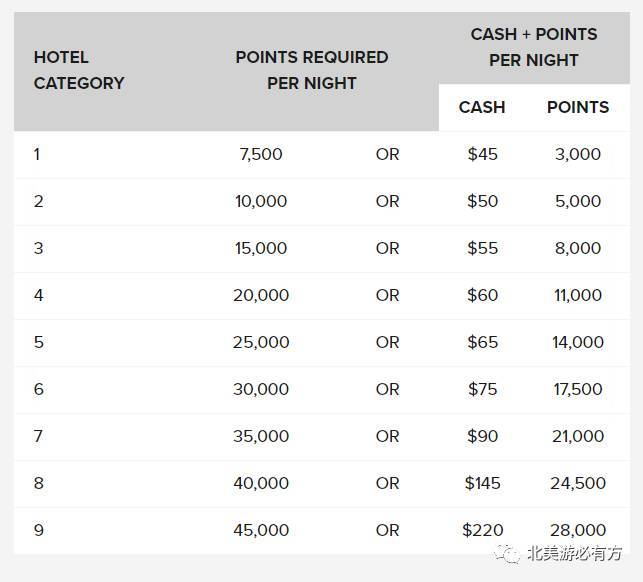643x582 pixels.
Task: Click the OR label in category 3 row
Action: pos(388,249)
